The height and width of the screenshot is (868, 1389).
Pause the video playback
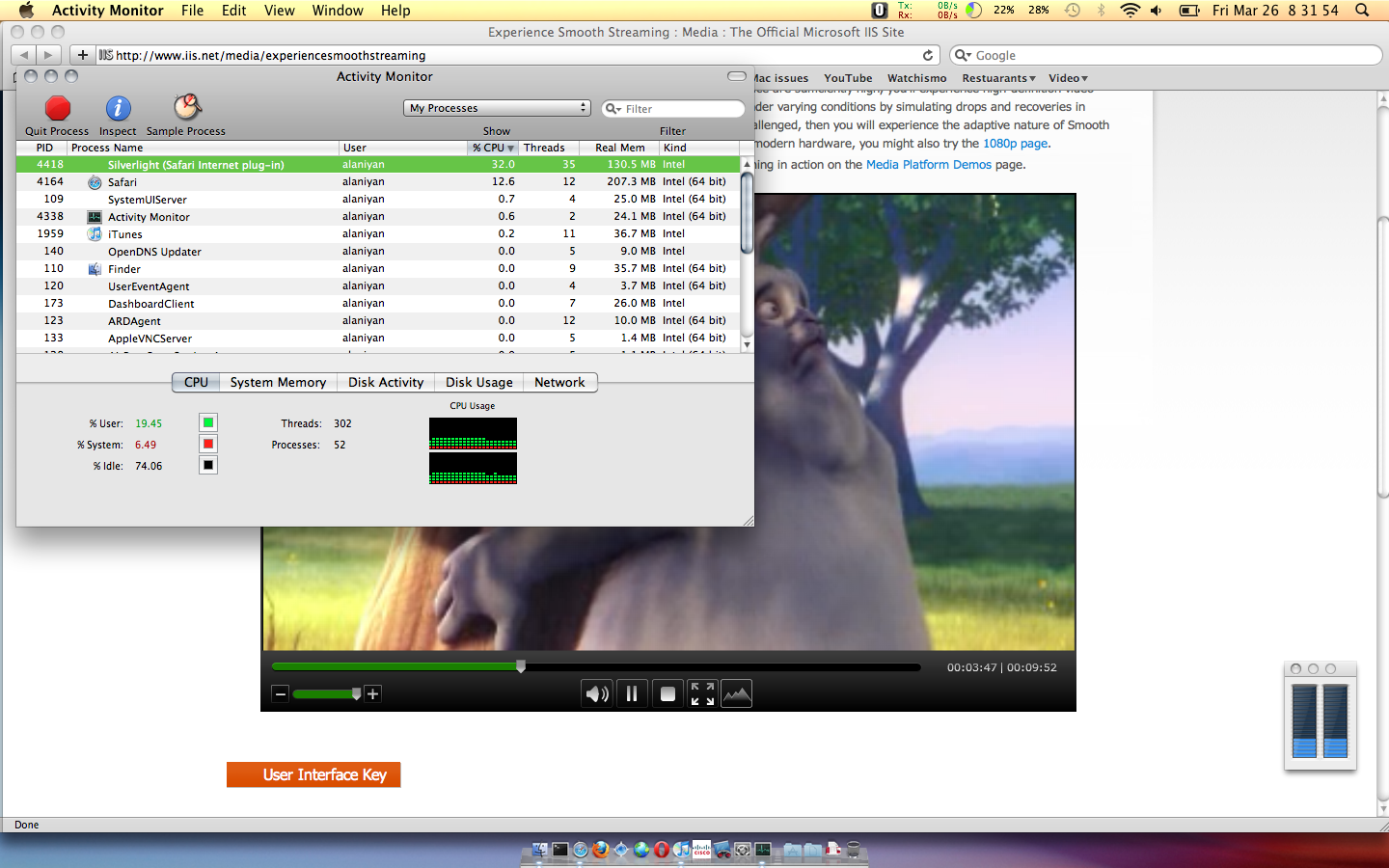[x=632, y=693]
